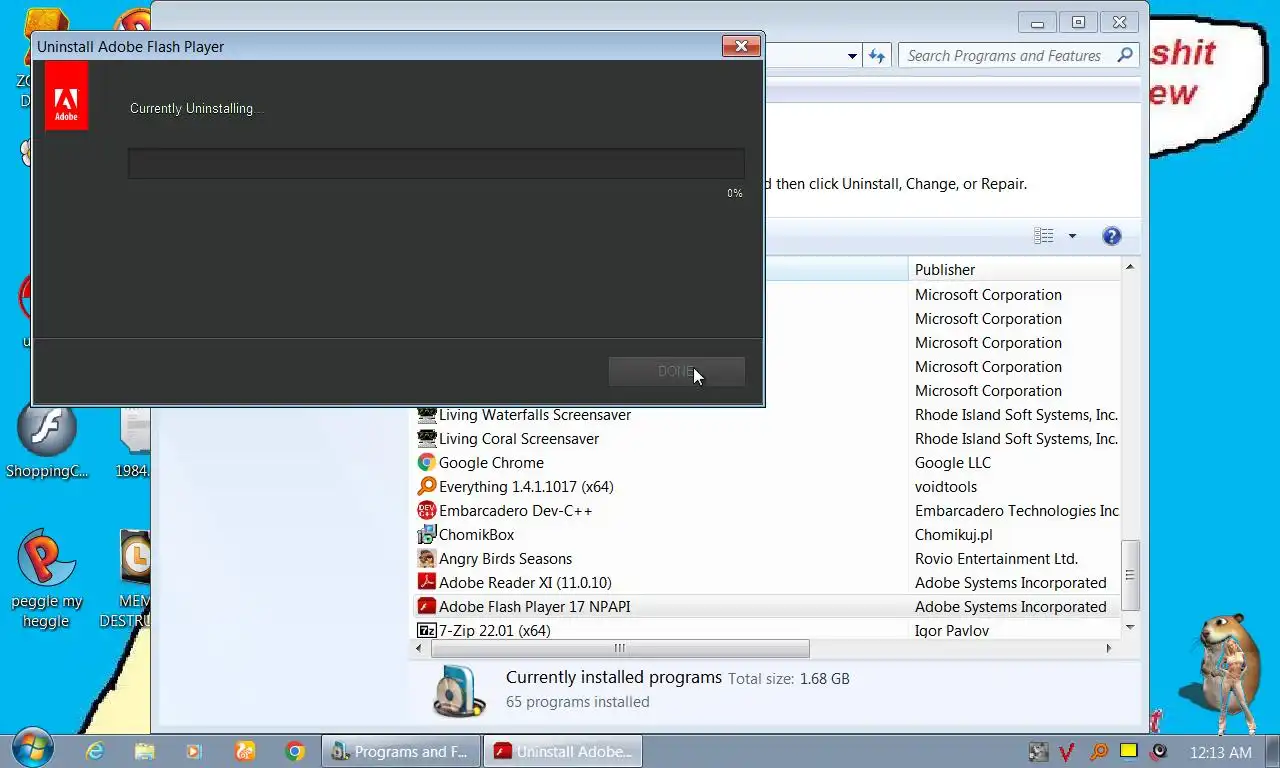
Task: Open the media player taskbar icon
Action: pyautogui.click(x=195, y=751)
